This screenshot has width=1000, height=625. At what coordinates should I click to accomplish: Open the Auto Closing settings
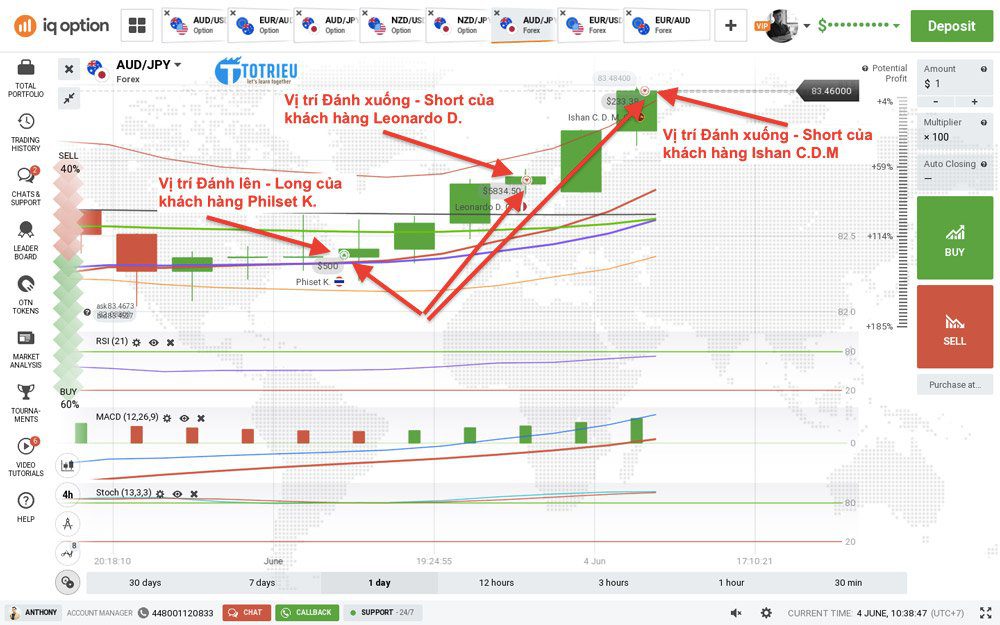coord(955,171)
